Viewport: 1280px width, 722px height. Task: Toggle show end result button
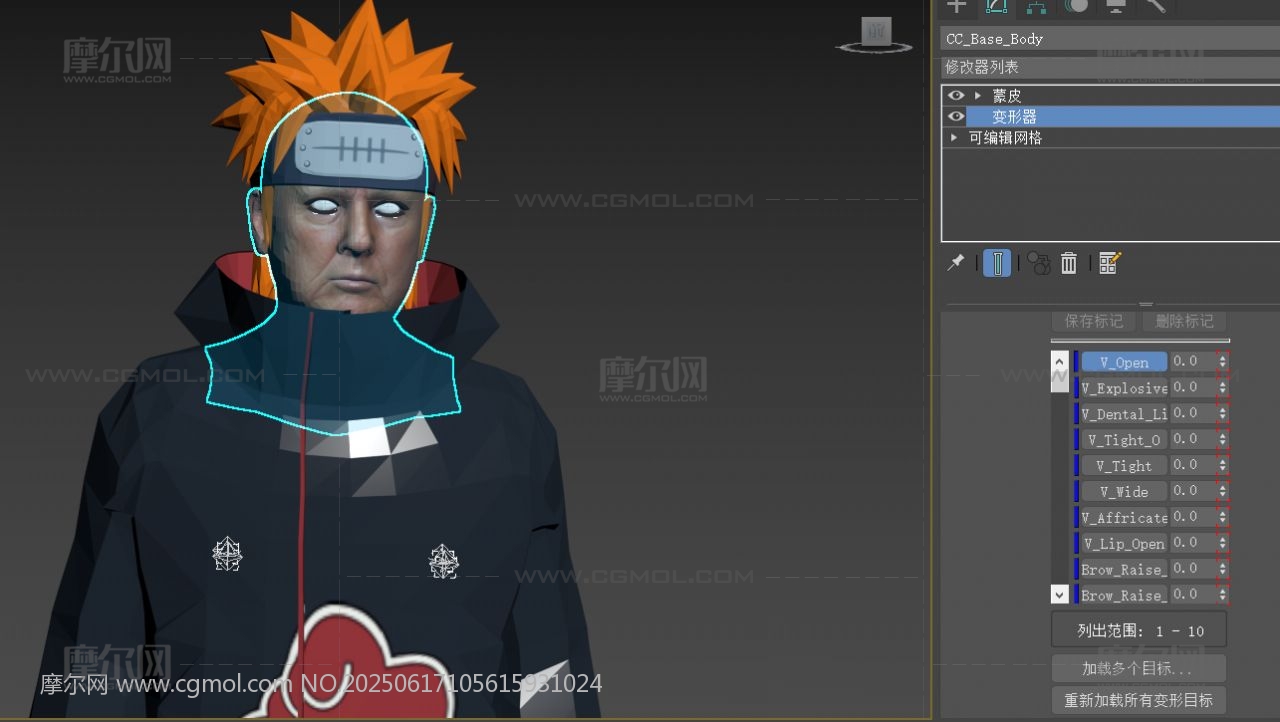tap(997, 263)
